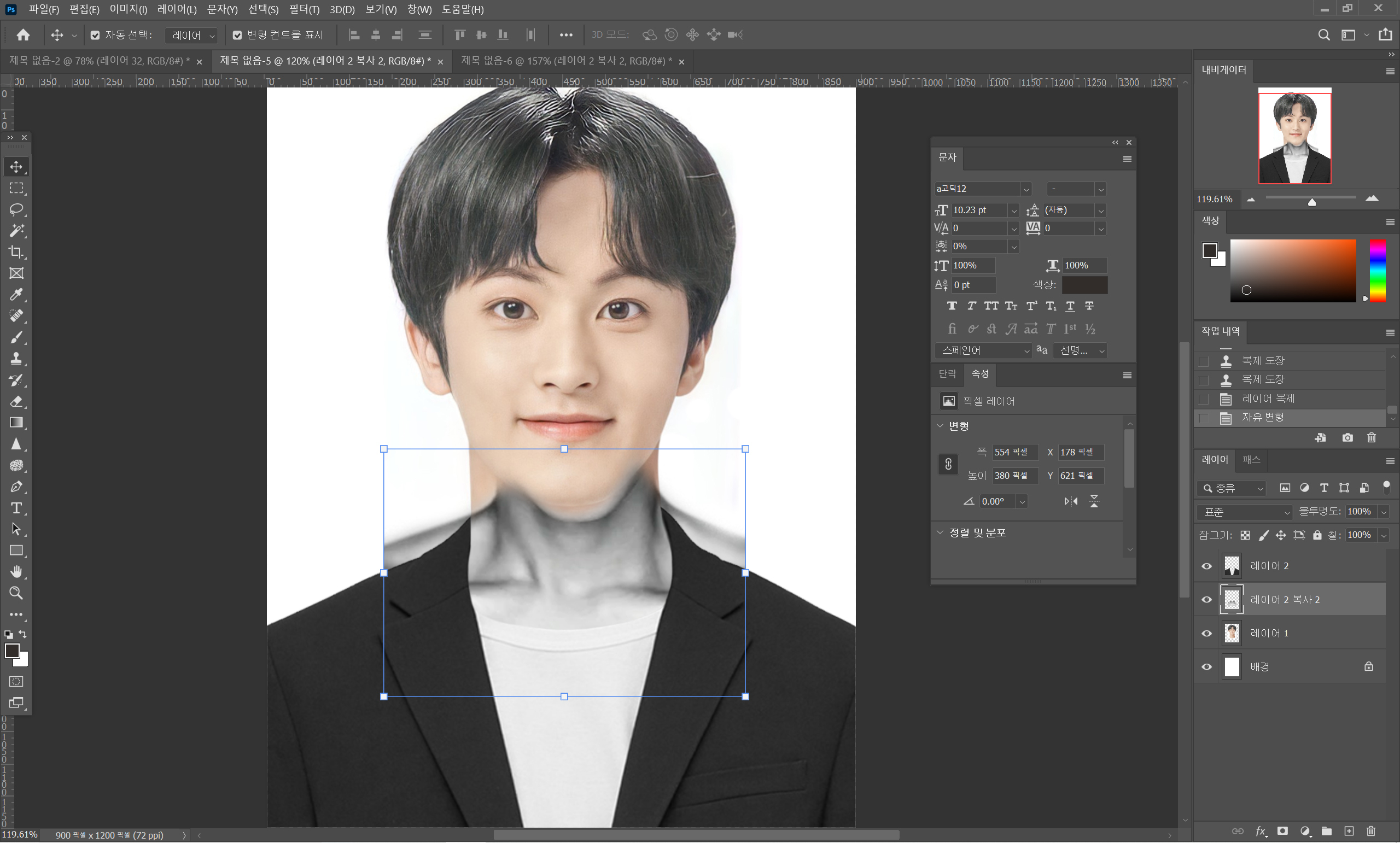The width and height of the screenshot is (1400, 843).
Task: Click the hue spectrum strip in color panel
Action: pyautogui.click(x=1377, y=271)
